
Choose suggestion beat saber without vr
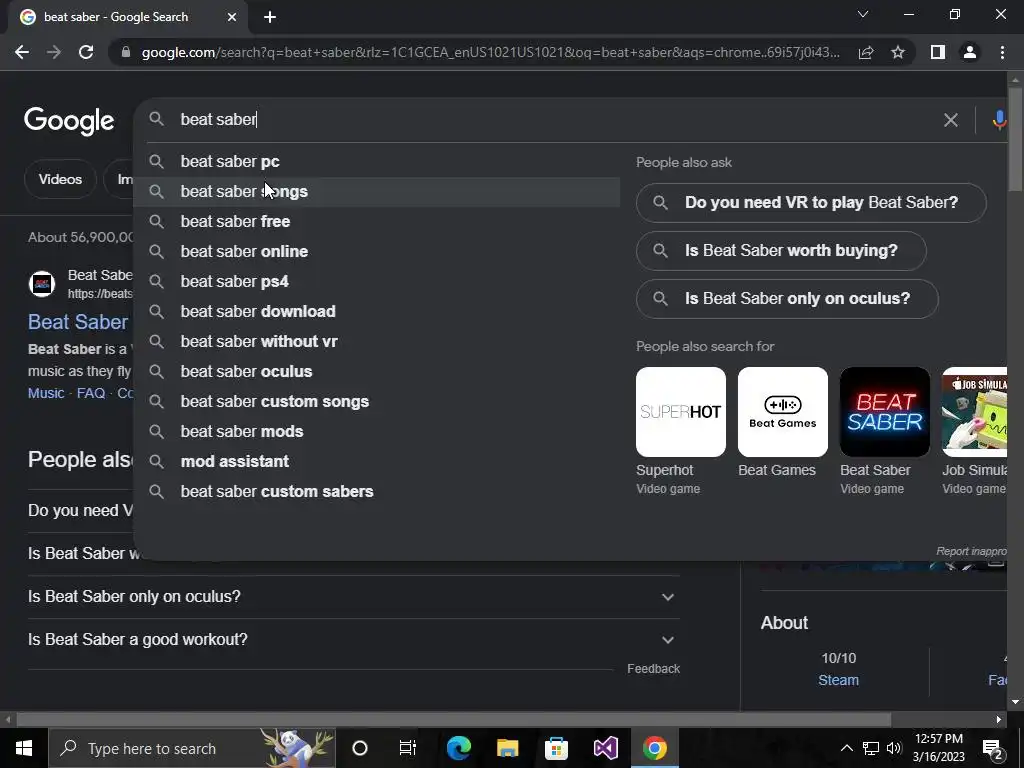pos(377,342)
